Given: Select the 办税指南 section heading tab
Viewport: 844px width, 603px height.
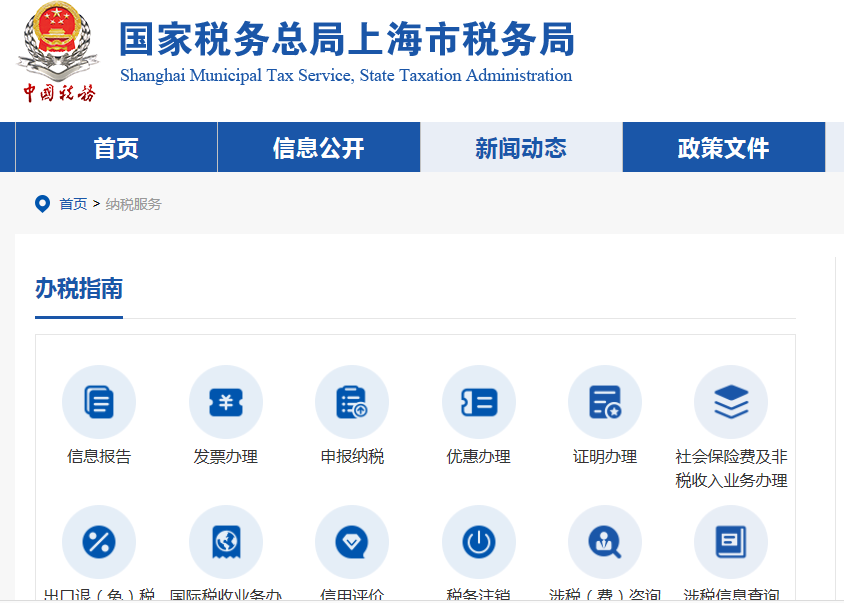Looking at the screenshot, I should (x=78, y=291).
